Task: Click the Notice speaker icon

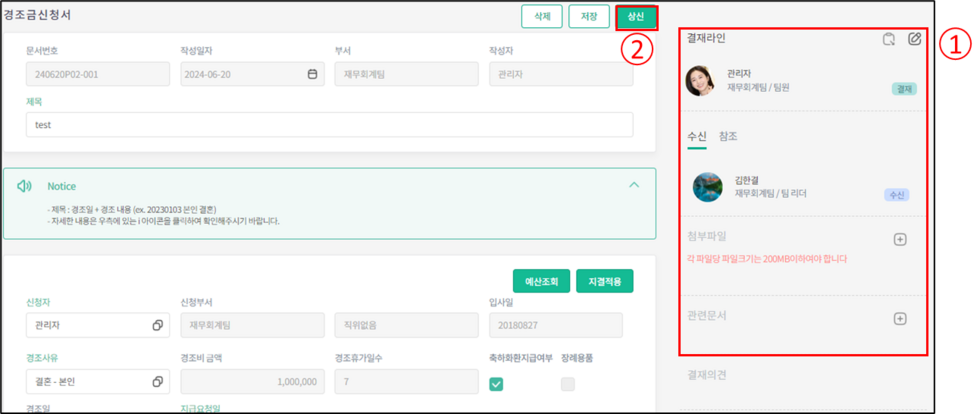Action: (x=24, y=186)
